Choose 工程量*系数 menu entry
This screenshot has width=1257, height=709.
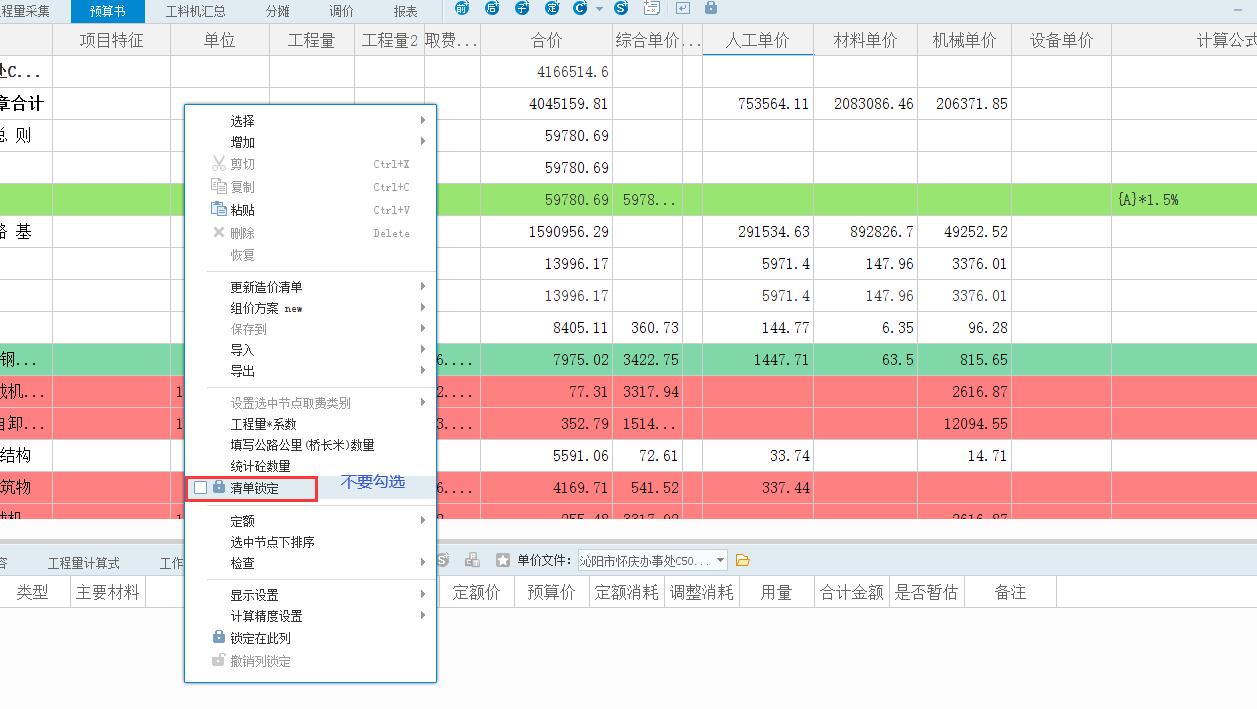pyautogui.click(x=310, y=424)
